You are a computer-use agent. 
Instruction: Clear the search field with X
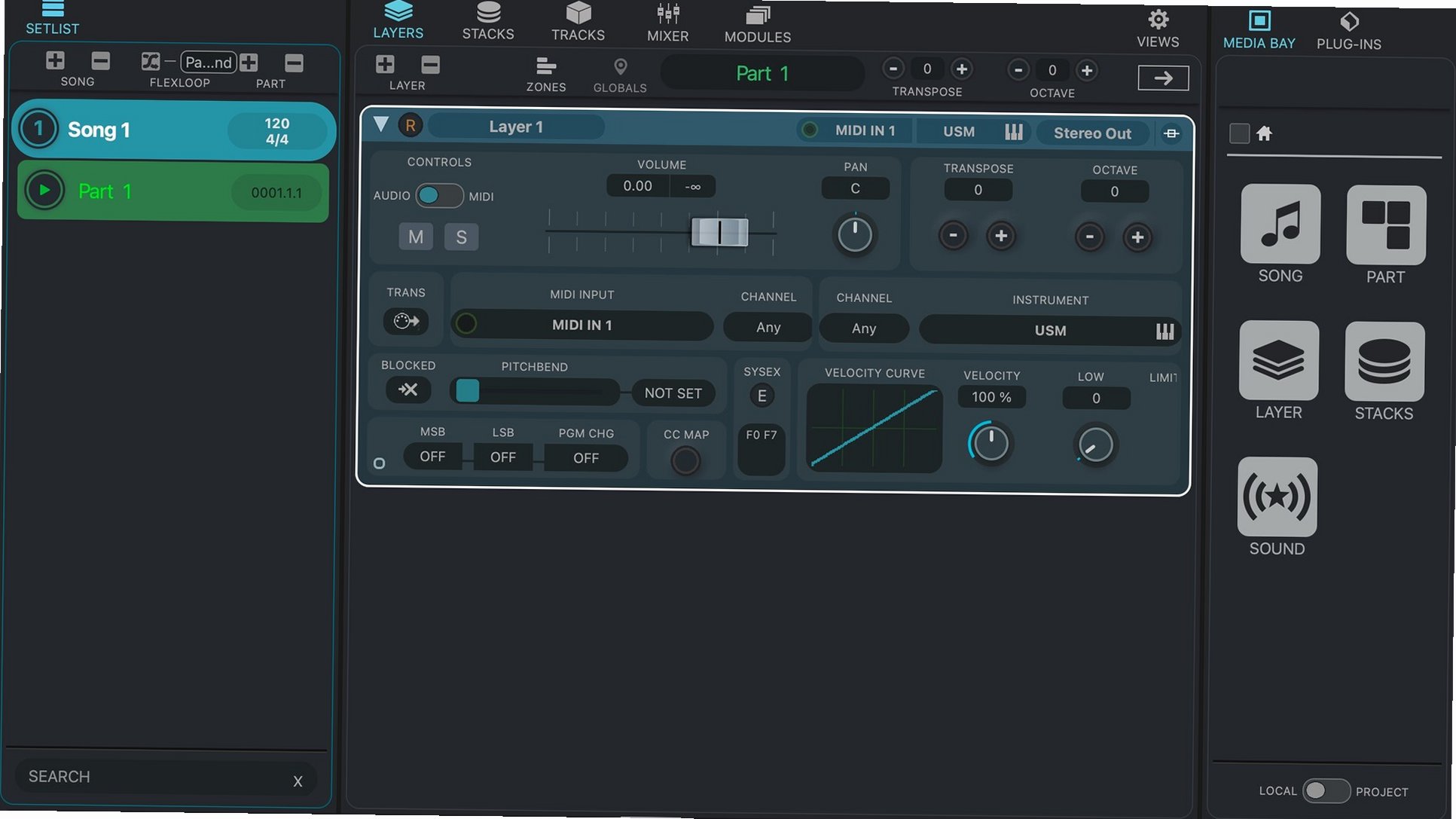[298, 781]
